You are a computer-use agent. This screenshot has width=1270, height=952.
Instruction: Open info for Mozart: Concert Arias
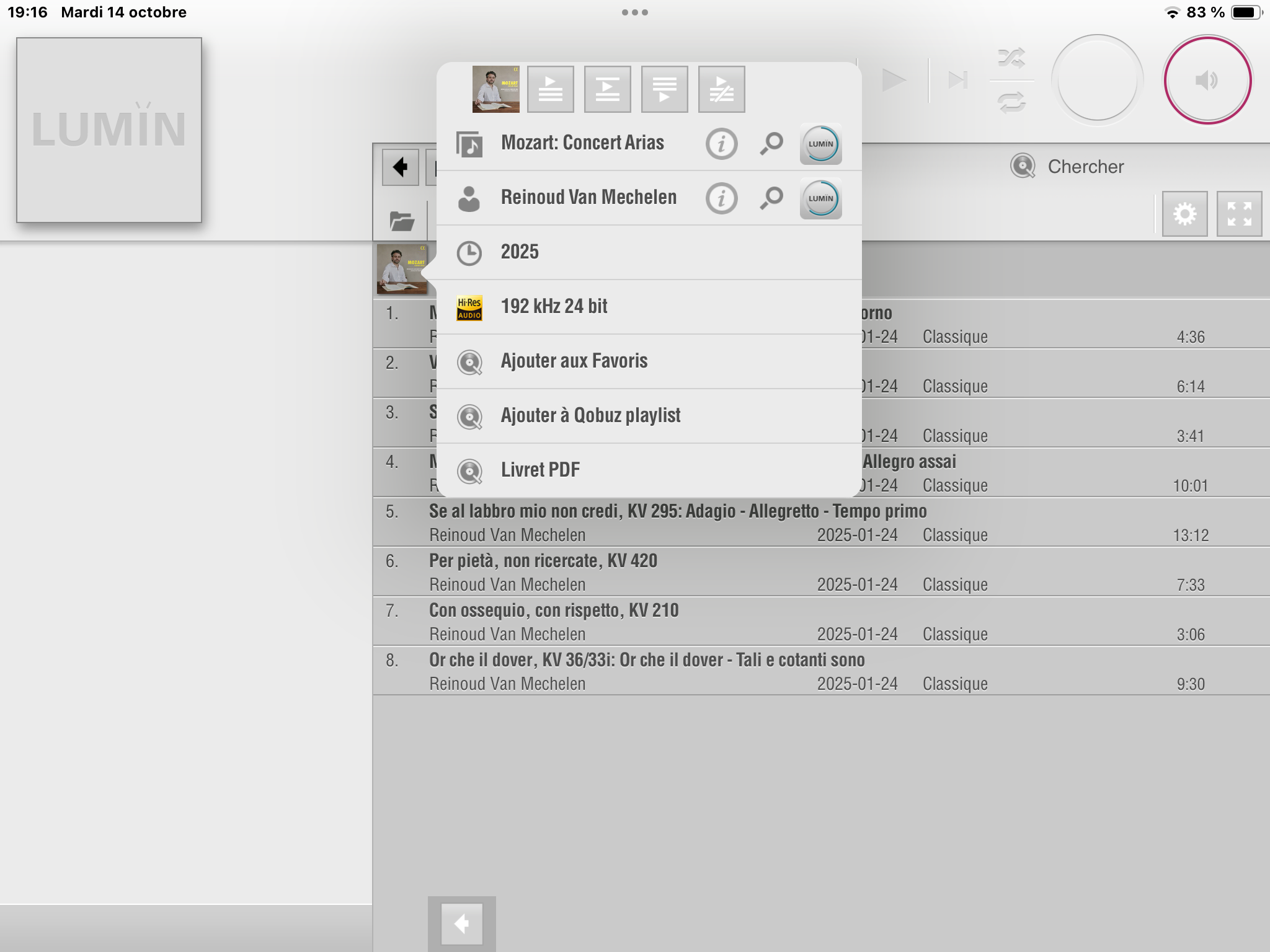721,144
